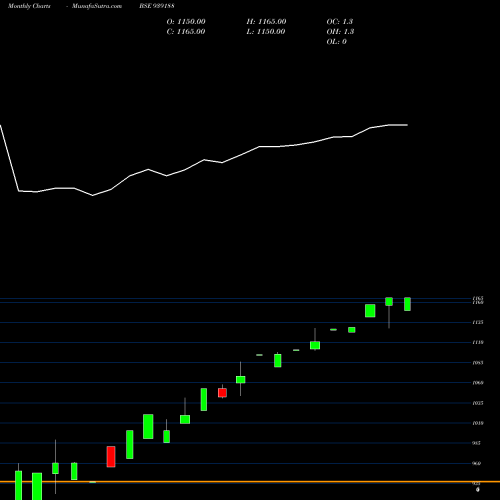This screenshot has height=500, width=500.
Task: Click the "OH: 1.3" readout
Action: click(x=340, y=32)
